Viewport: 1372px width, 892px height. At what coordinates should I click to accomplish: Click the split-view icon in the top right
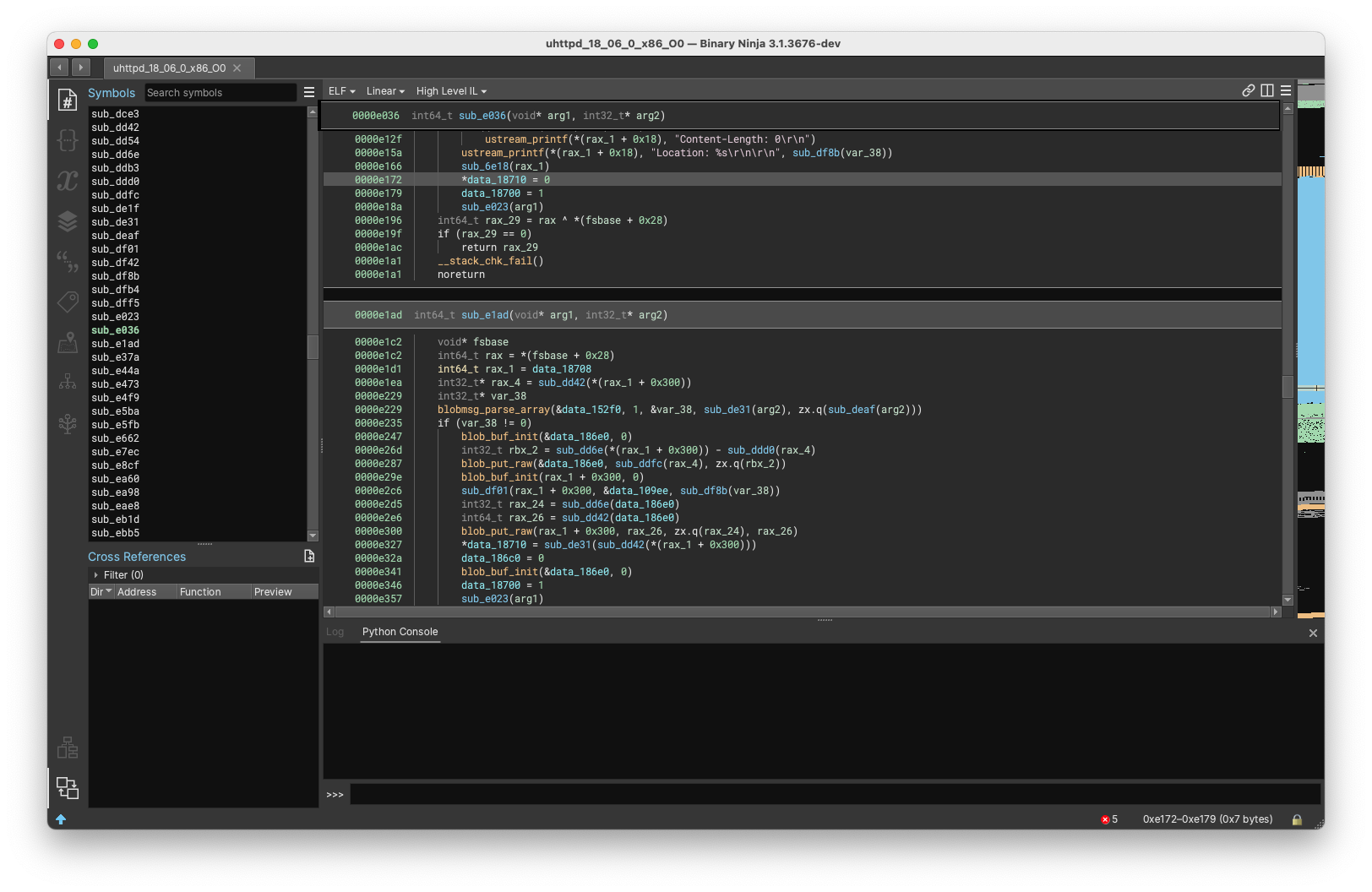click(x=1267, y=90)
